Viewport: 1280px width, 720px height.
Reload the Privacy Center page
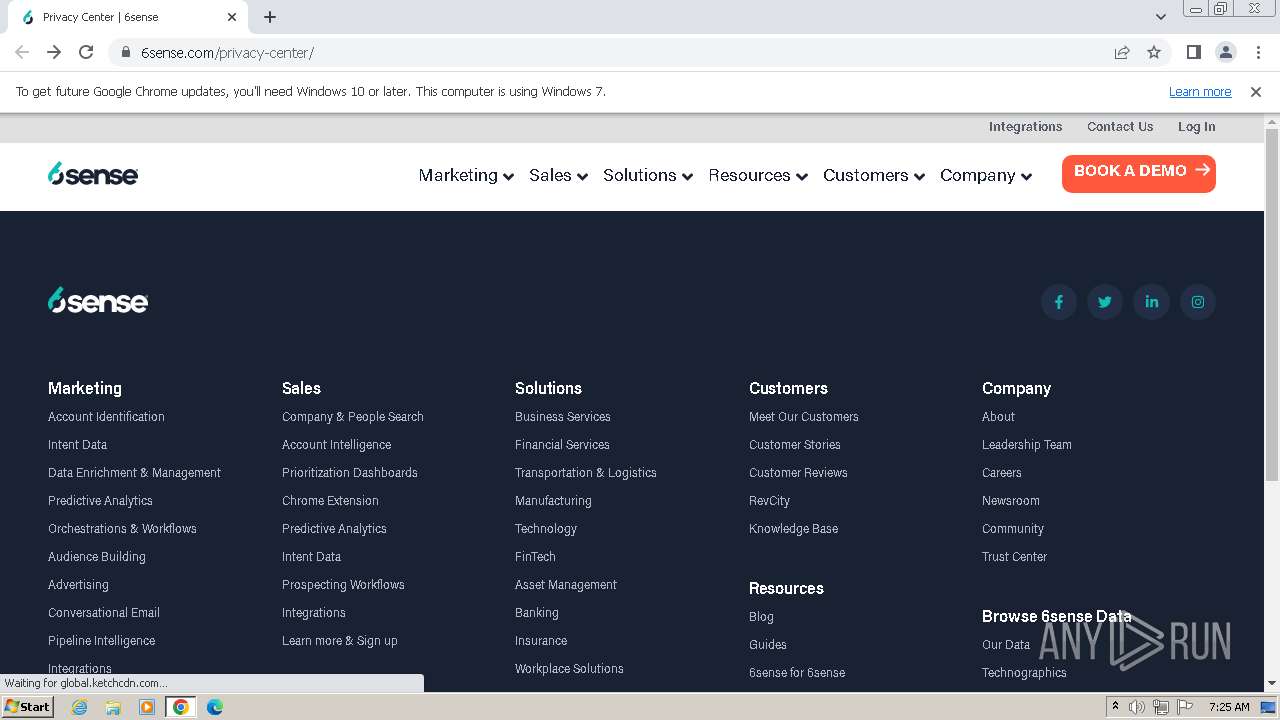click(x=86, y=52)
